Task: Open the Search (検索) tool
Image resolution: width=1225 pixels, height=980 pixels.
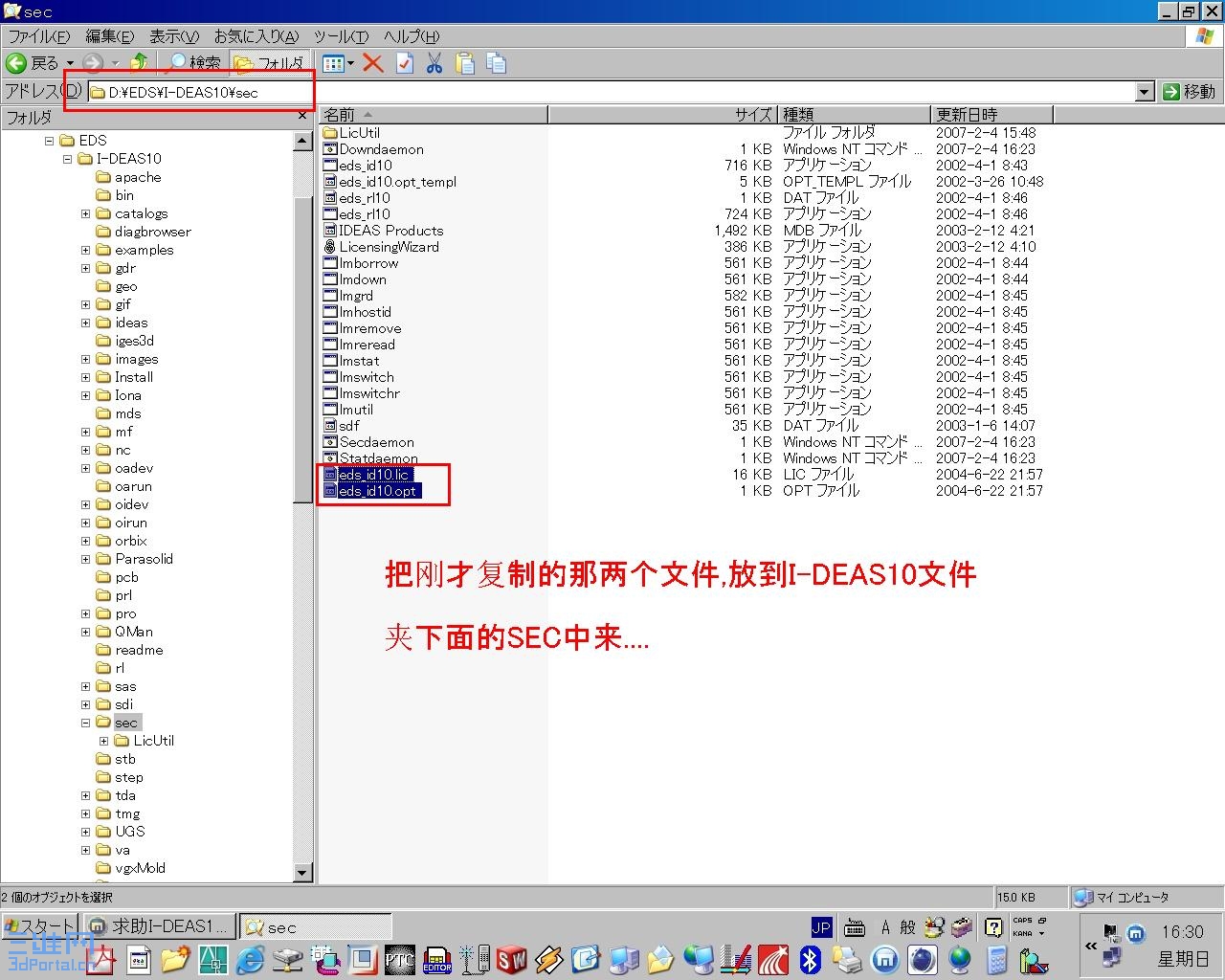Action: tap(194, 63)
